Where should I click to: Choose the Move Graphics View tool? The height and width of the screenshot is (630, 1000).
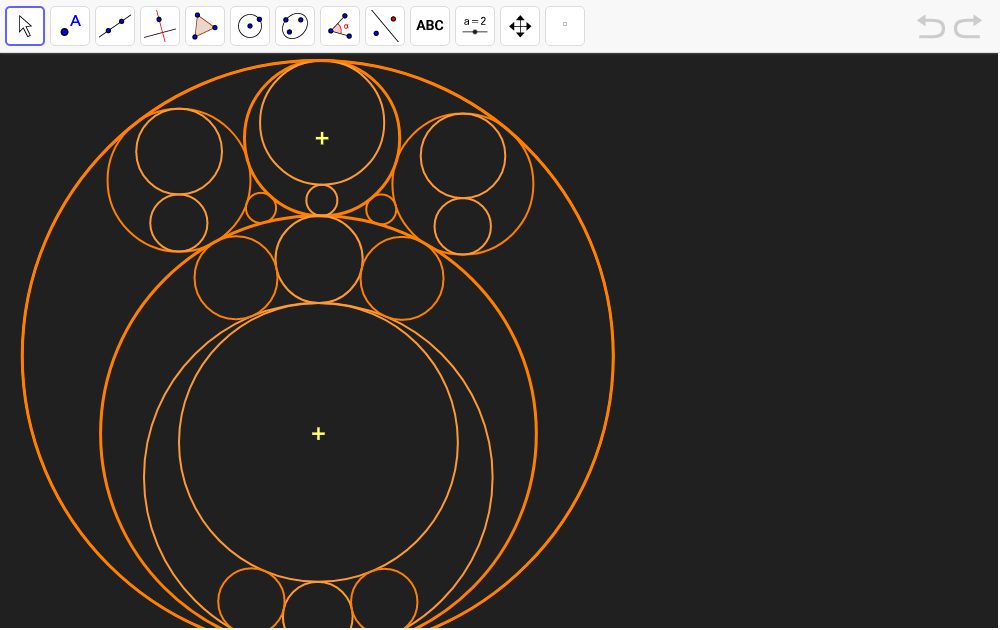(520, 26)
